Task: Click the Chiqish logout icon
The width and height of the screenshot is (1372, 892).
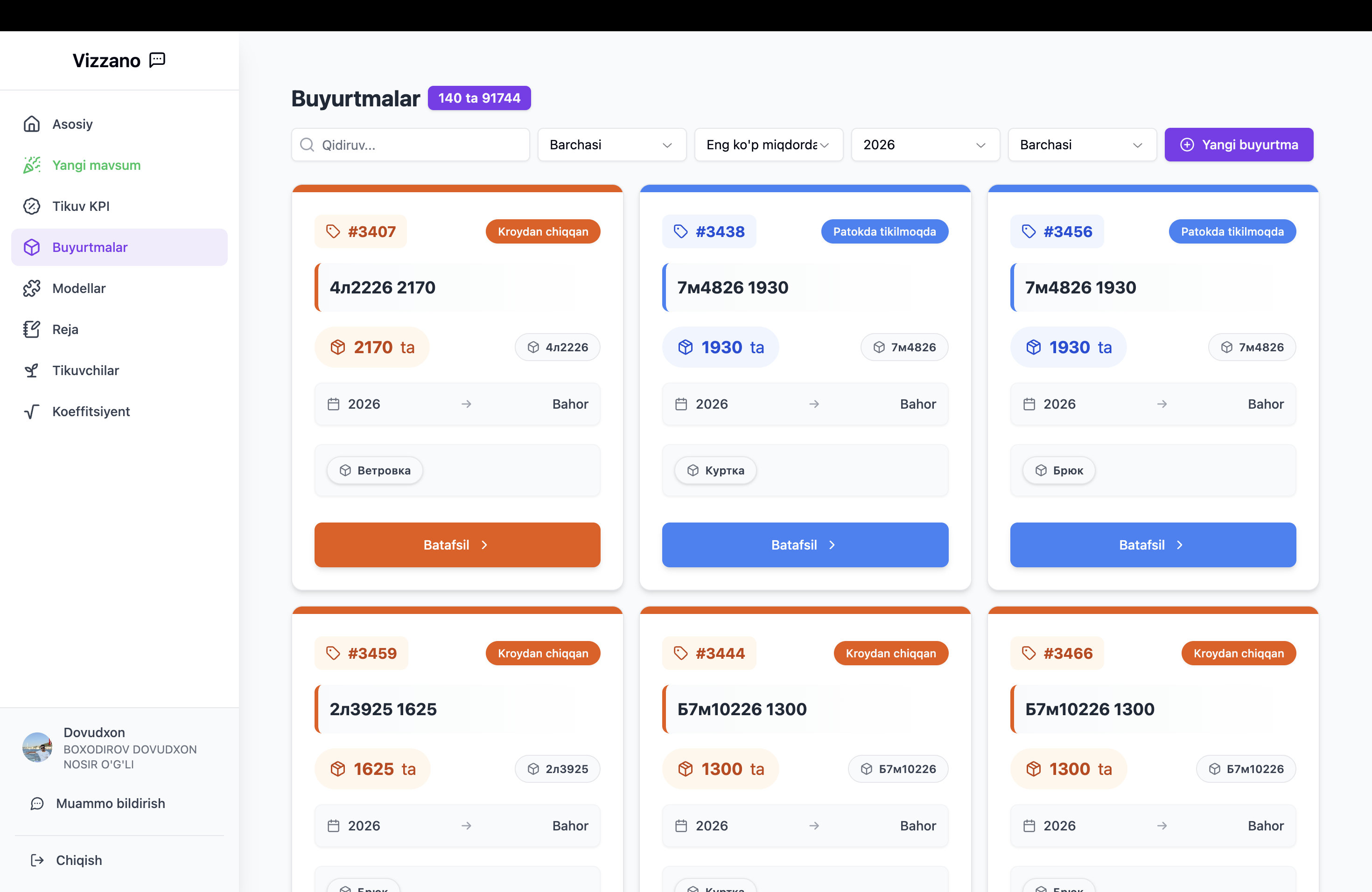Action: [37, 860]
